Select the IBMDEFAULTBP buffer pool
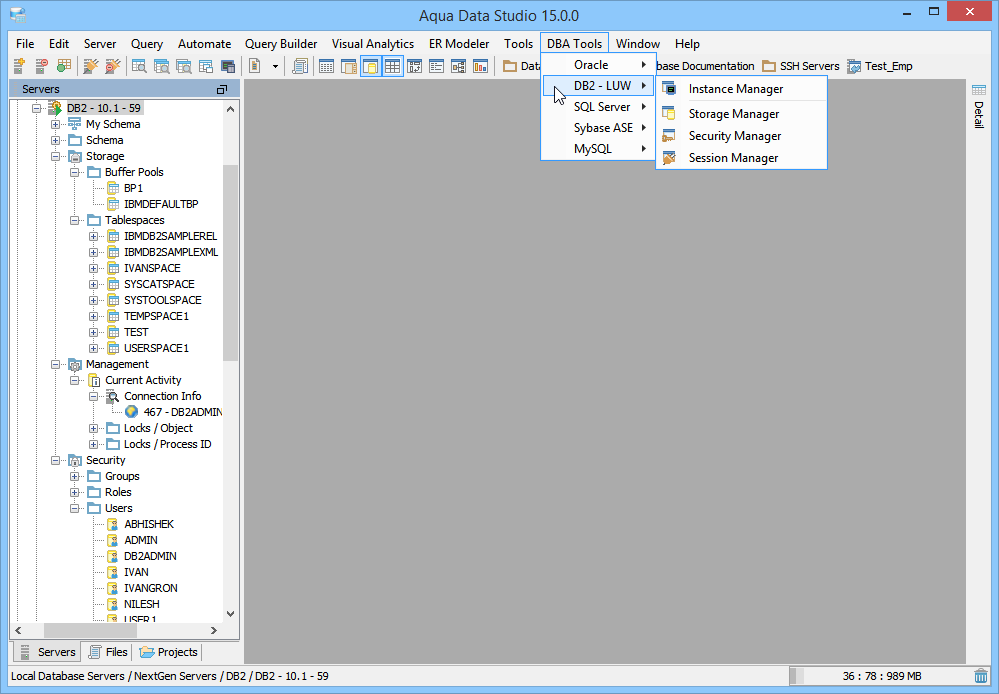This screenshot has height=694, width=999. (x=161, y=204)
